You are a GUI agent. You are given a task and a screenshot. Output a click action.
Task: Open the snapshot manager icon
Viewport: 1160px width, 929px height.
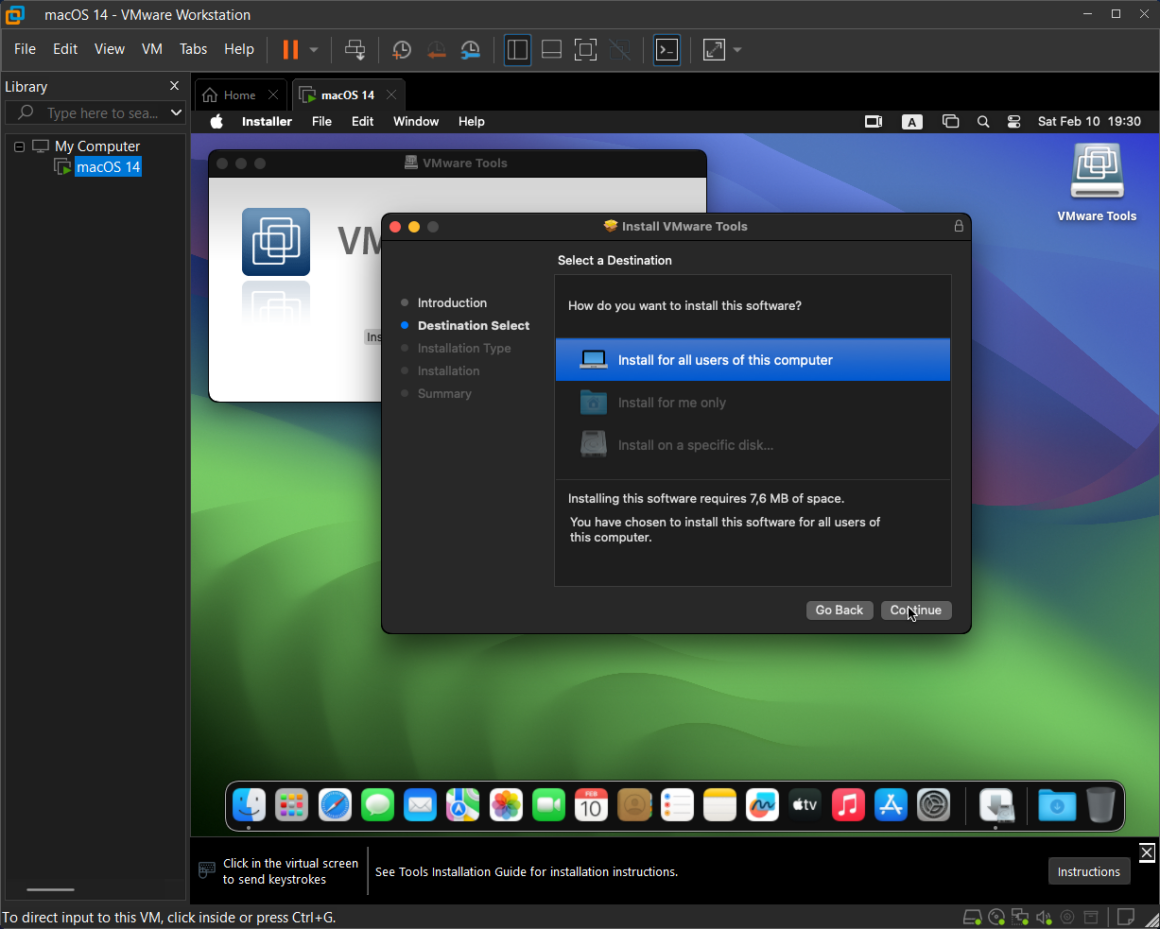tap(471, 50)
